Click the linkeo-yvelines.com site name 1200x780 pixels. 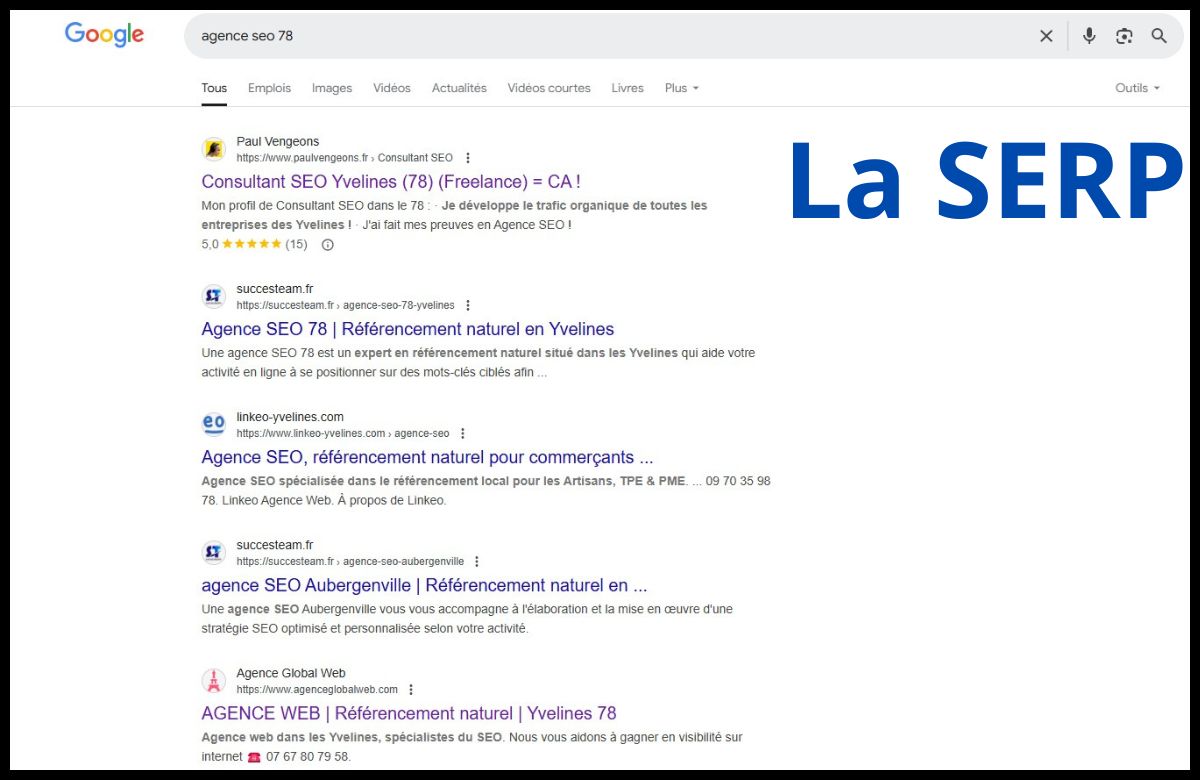290,417
